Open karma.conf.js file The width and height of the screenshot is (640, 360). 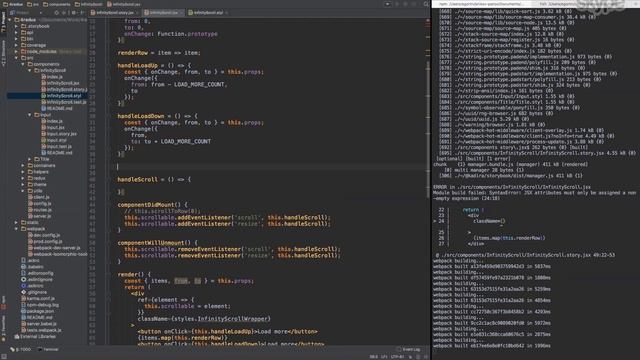[38, 298]
